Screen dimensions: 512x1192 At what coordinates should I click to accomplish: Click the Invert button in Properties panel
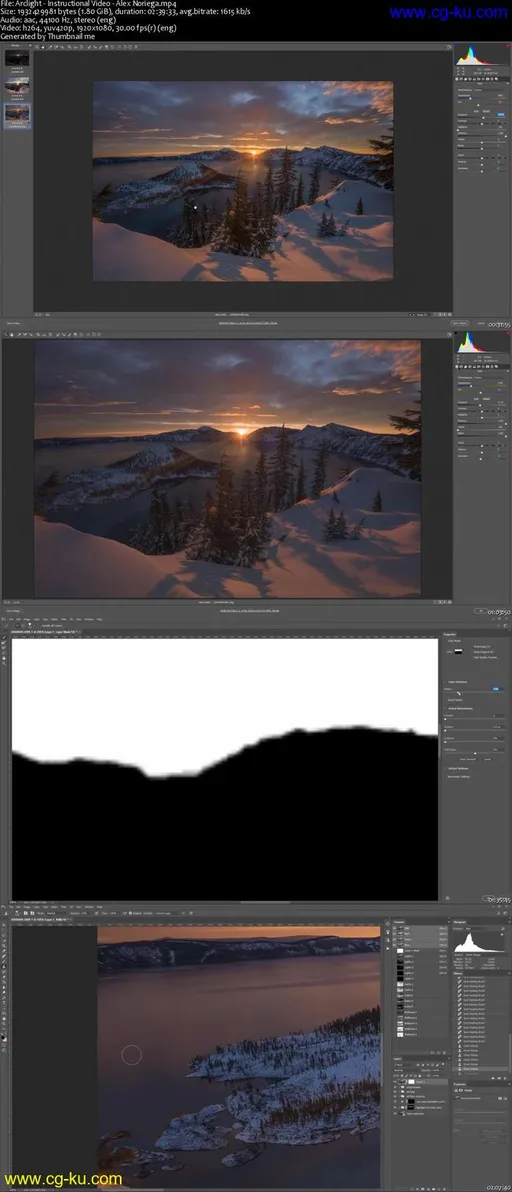point(488,759)
